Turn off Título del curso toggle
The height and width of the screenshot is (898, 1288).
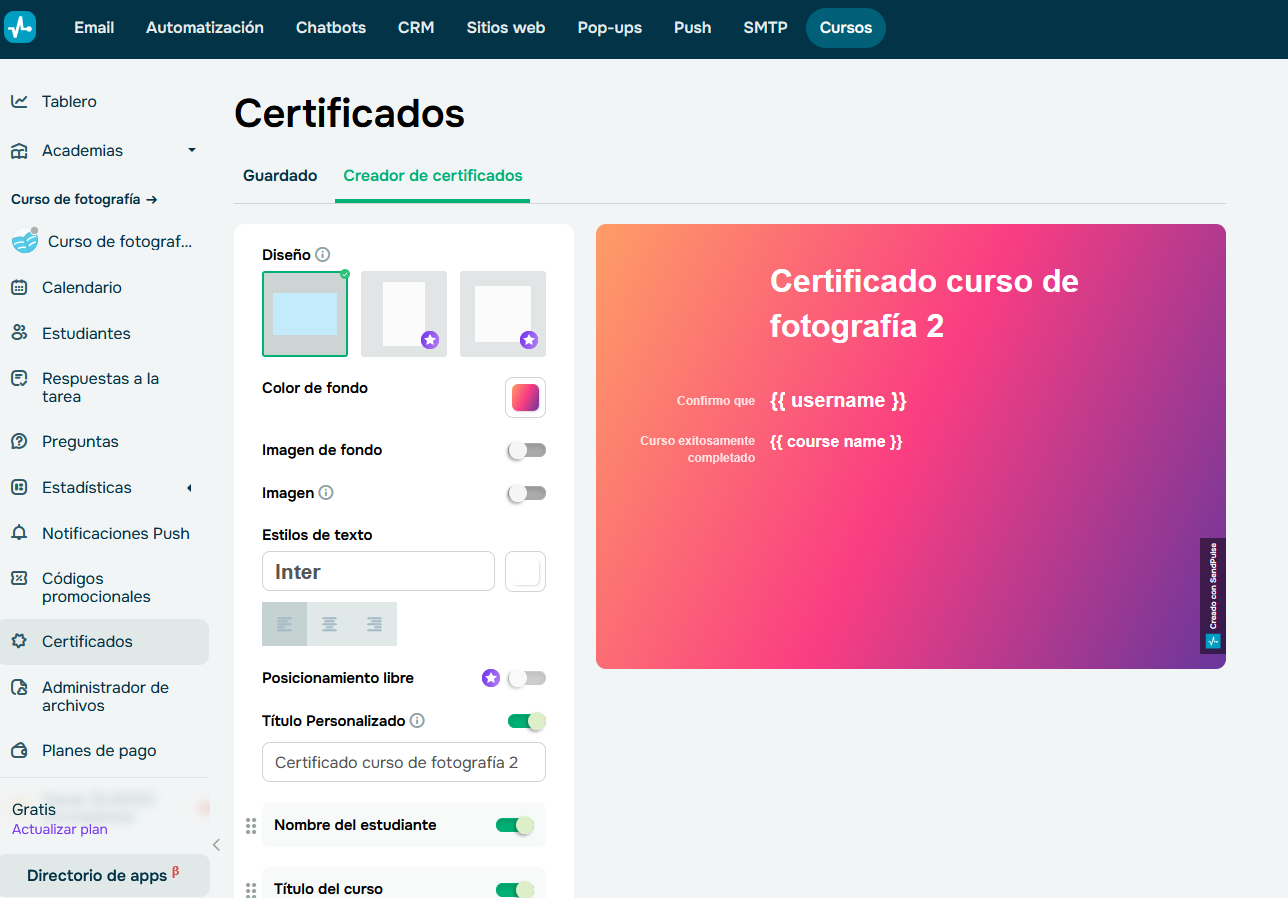tap(515, 889)
